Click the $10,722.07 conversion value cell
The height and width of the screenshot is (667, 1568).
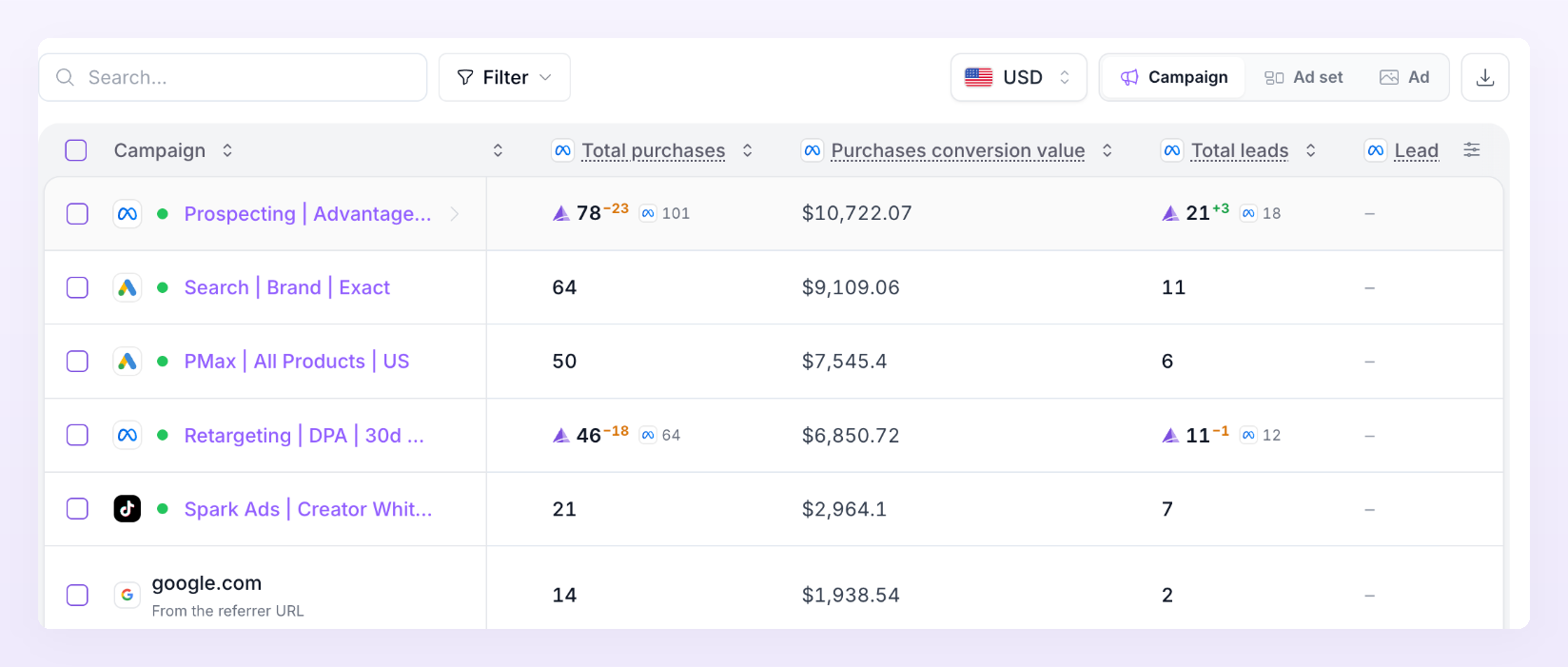click(x=857, y=213)
